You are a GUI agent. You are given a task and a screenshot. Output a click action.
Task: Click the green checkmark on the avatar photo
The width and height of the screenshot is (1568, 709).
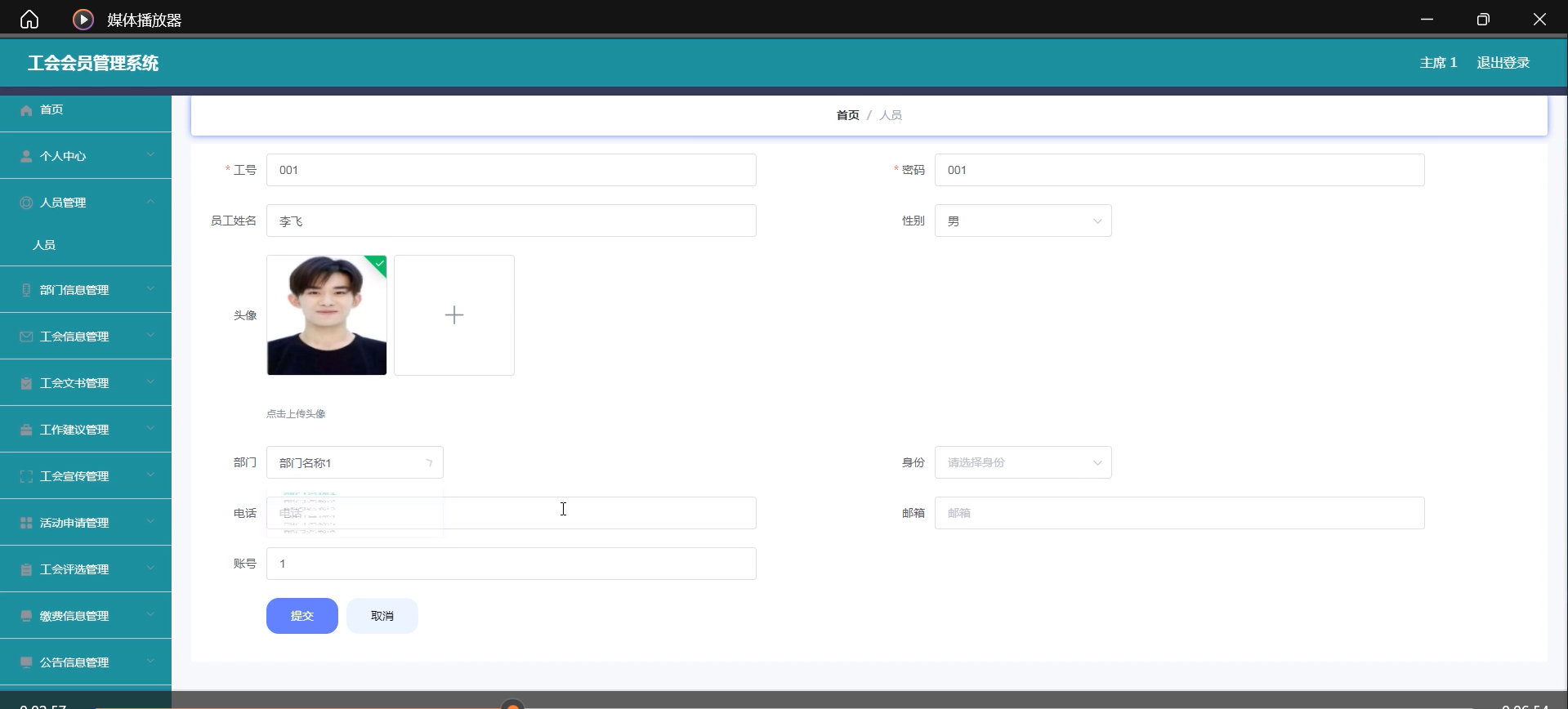tap(379, 263)
